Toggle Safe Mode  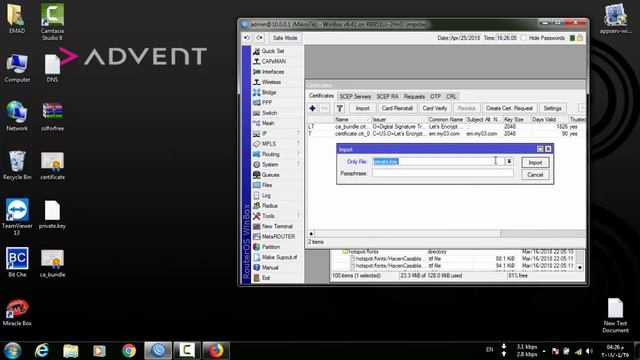tap(284, 38)
